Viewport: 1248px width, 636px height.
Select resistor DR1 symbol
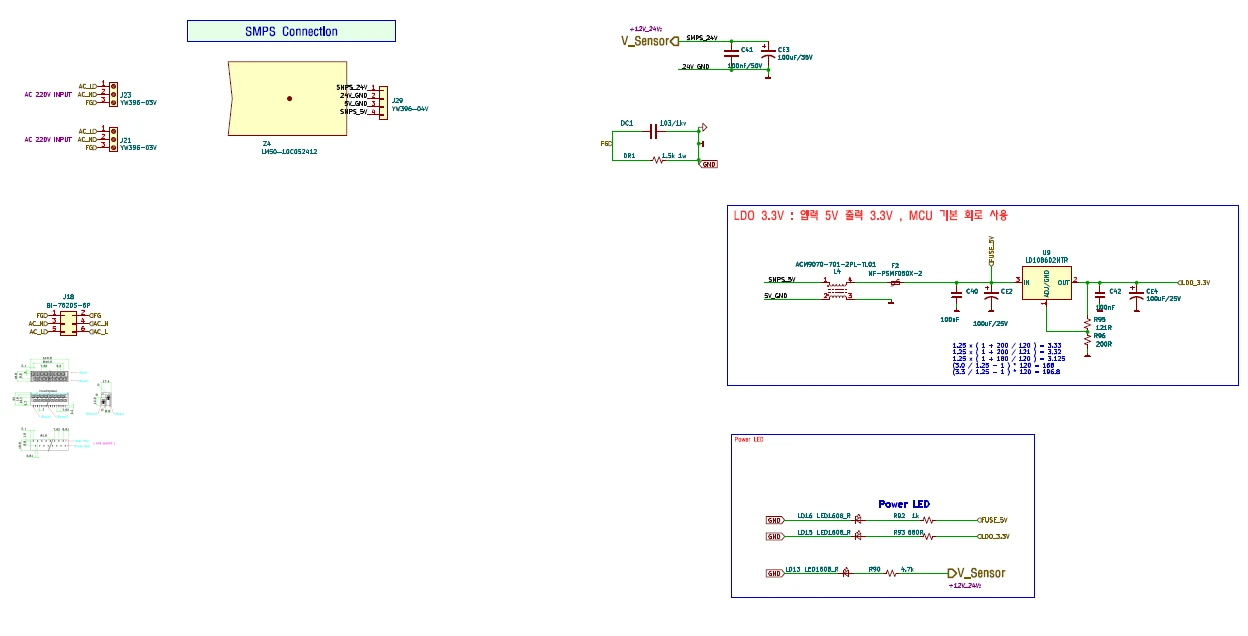pos(658,160)
